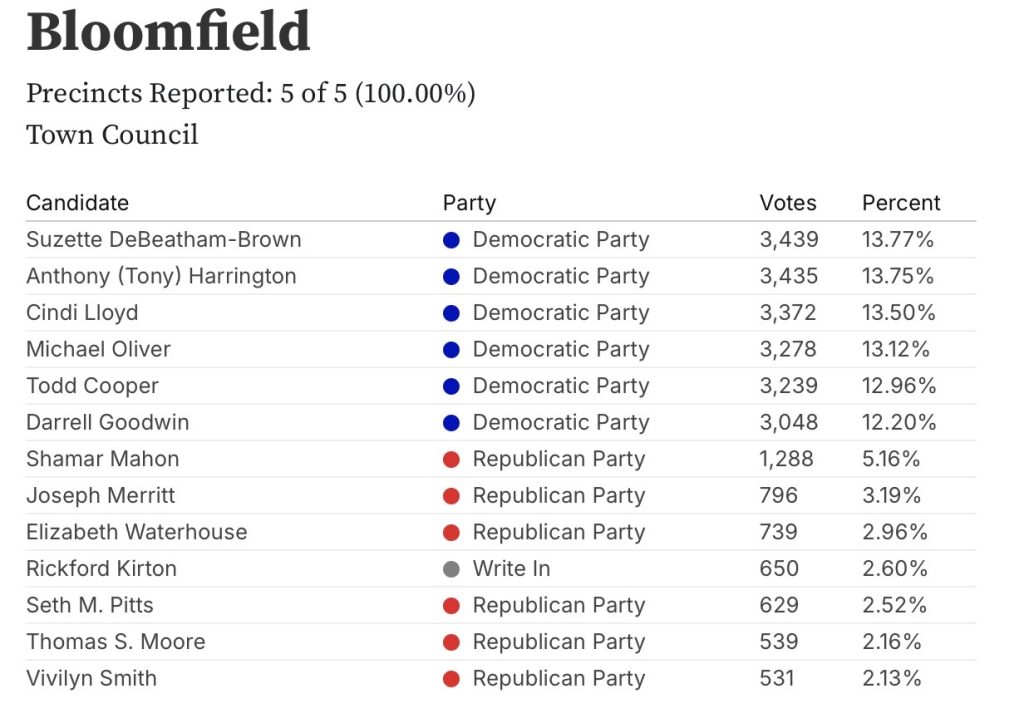Click Thomas S. Moore's 2.16% percent value
Screen dimensions: 1024x723
click(891, 642)
